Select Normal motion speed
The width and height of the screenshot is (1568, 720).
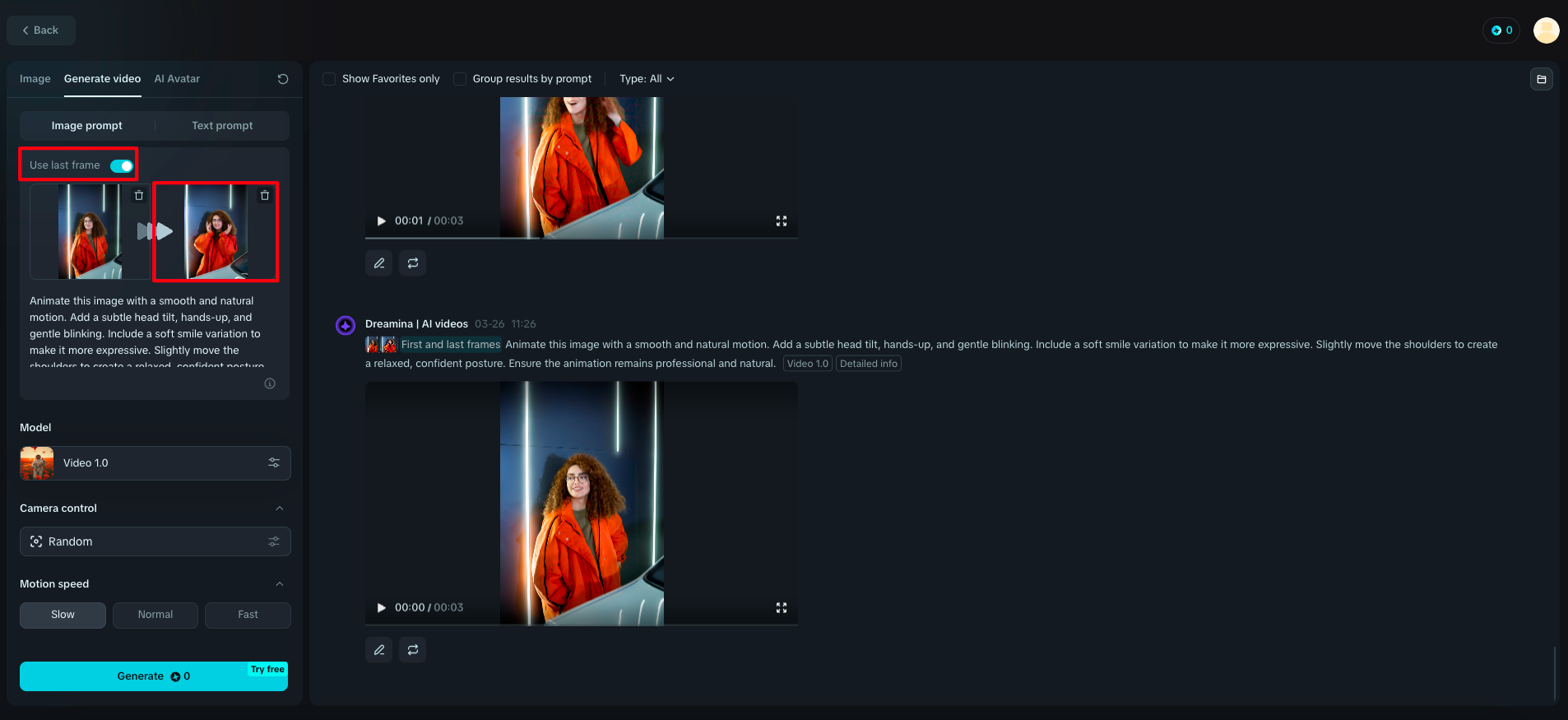(155, 615)
